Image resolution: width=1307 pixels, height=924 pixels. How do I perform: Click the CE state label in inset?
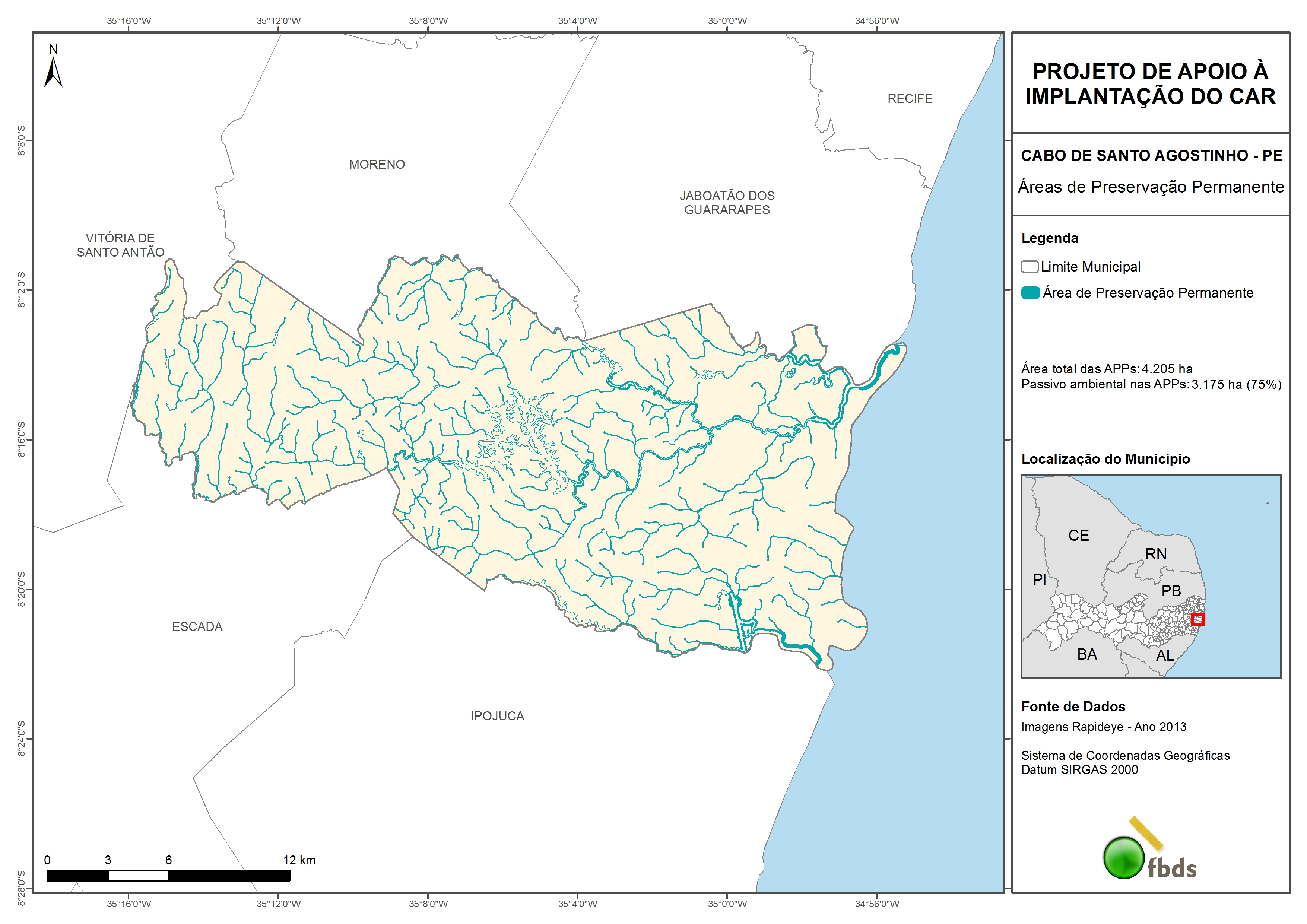click(x=1078, y=536)
